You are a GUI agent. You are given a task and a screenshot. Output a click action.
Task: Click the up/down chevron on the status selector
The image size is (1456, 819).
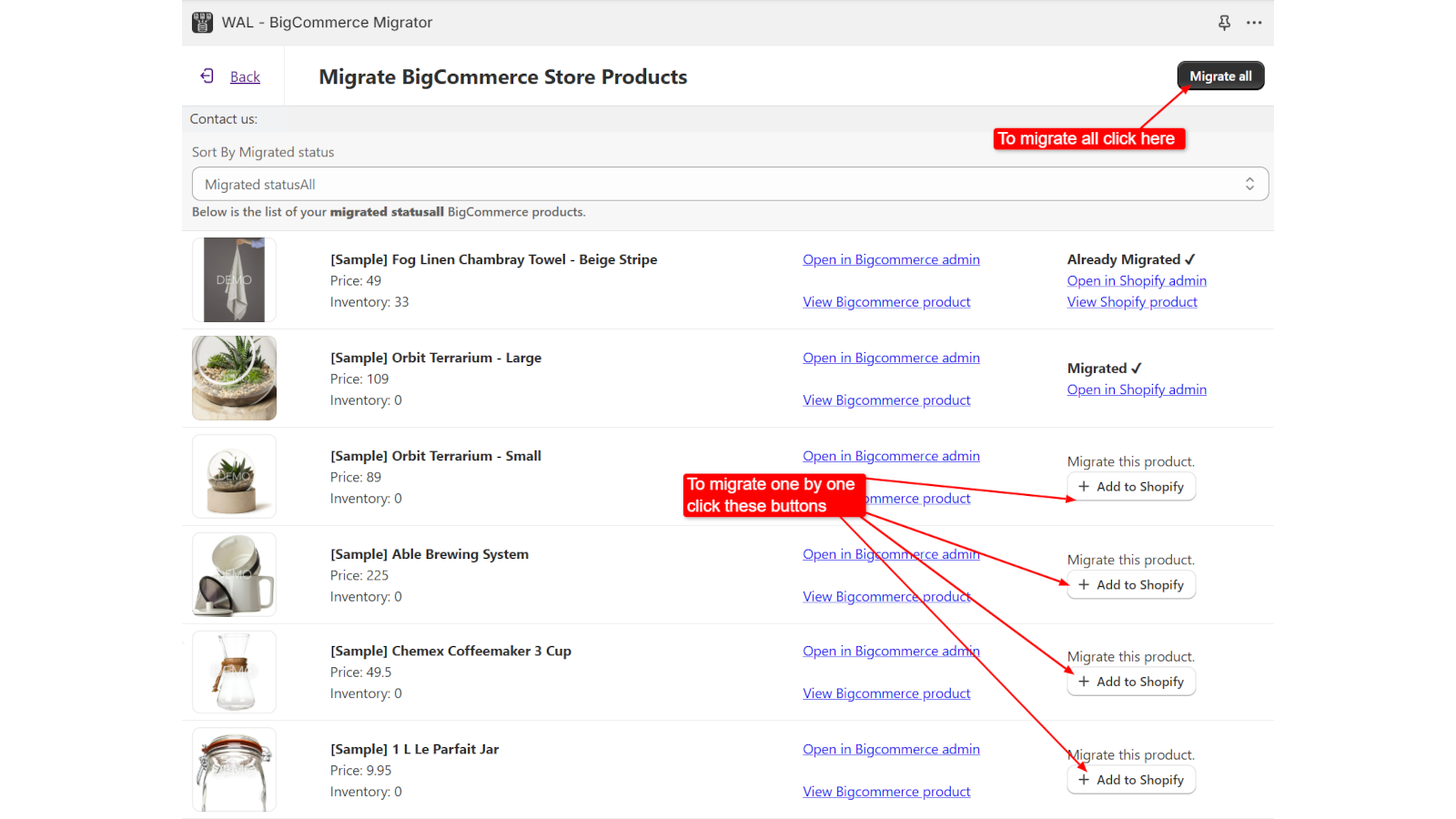pyautogui.click(x=1249, y=183)
